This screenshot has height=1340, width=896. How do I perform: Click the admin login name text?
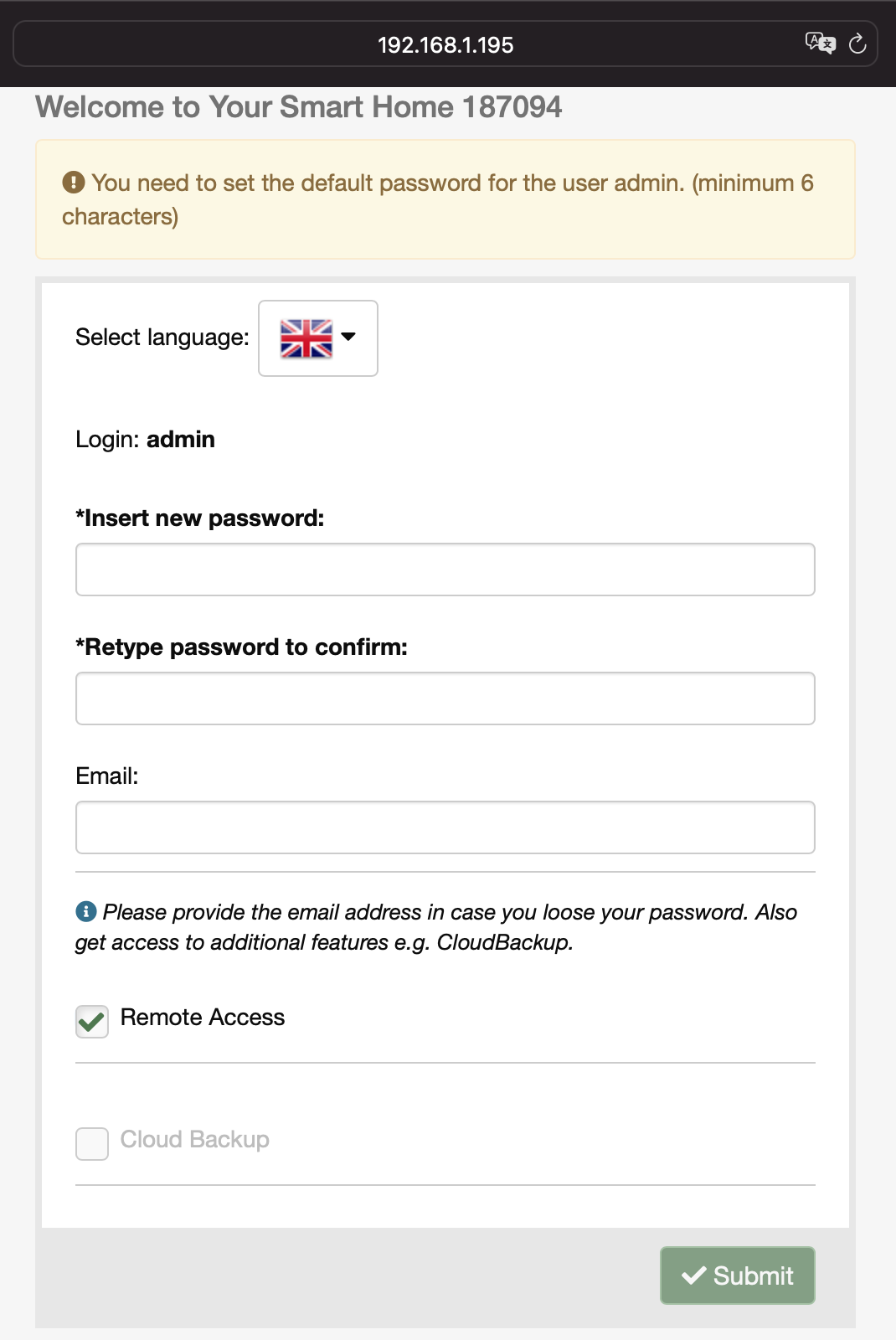pyautogui.click(x=181, y=439)
